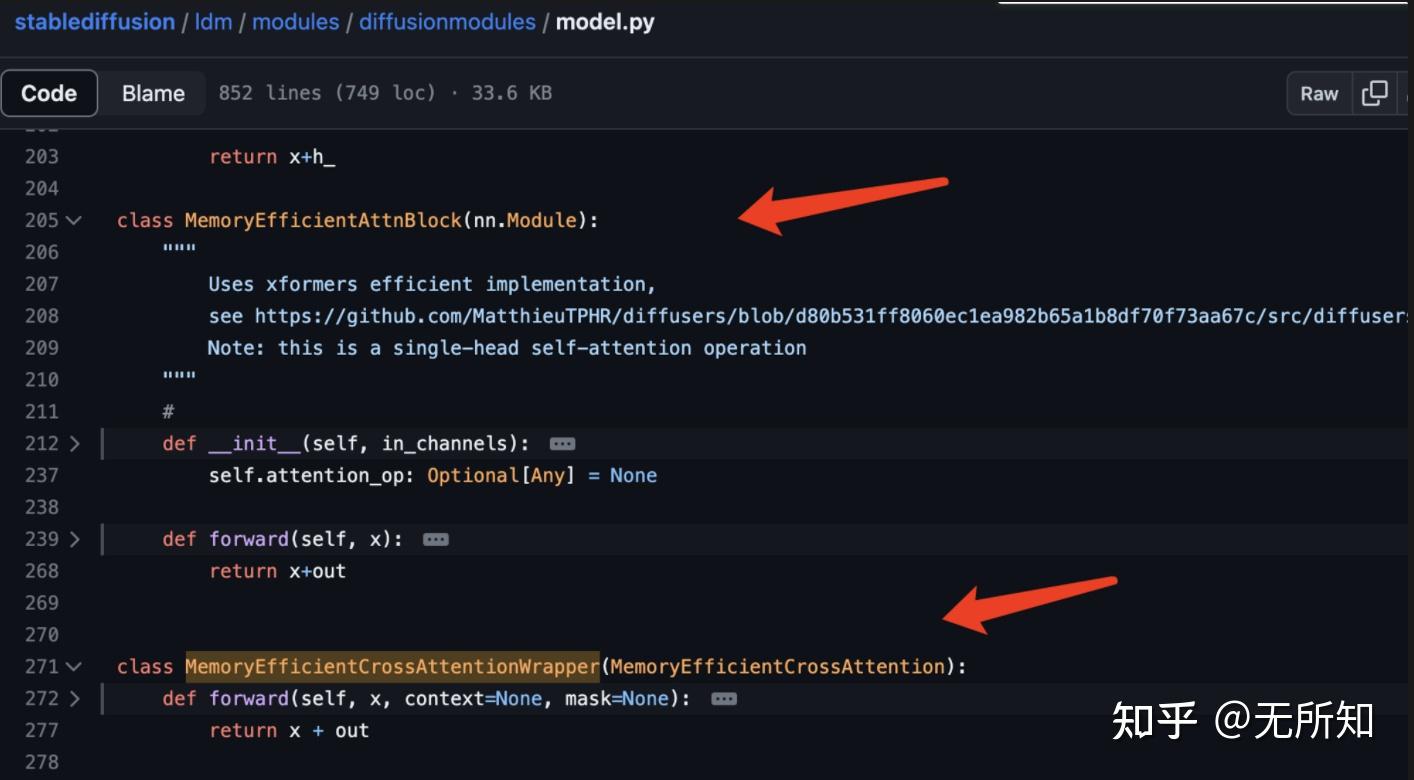The width and height of the screenshot is (1414, 780).
Task: Click the highlighted MemoryEfficientCrossAttentionWrapper class name
Action: pyautogui.click(x=392, y=666)
